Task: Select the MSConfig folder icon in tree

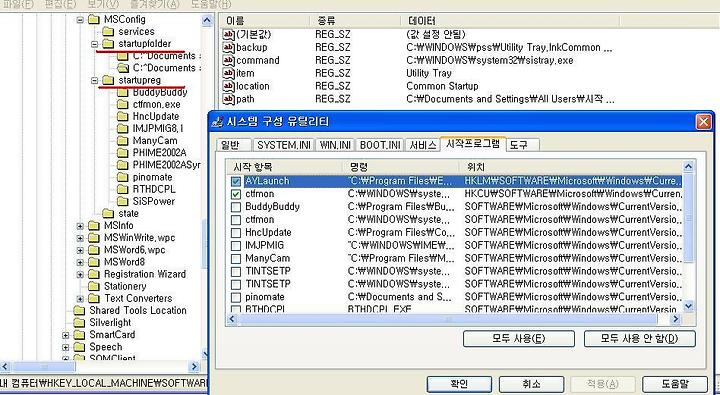Action: [94, 19]
